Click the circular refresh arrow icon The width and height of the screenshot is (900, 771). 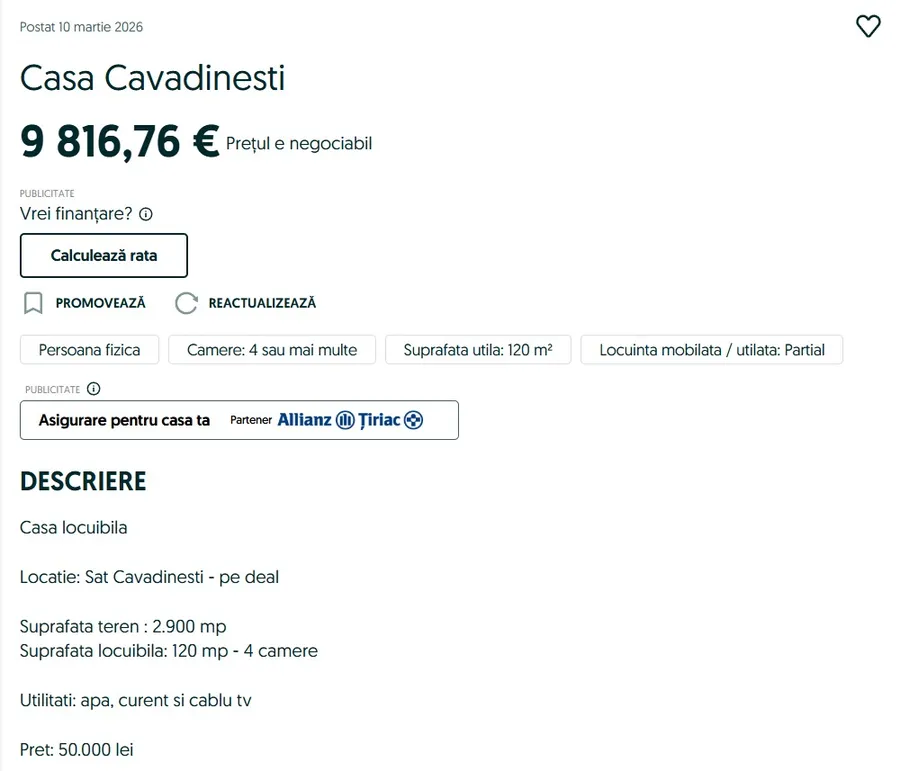click(186, 303)
